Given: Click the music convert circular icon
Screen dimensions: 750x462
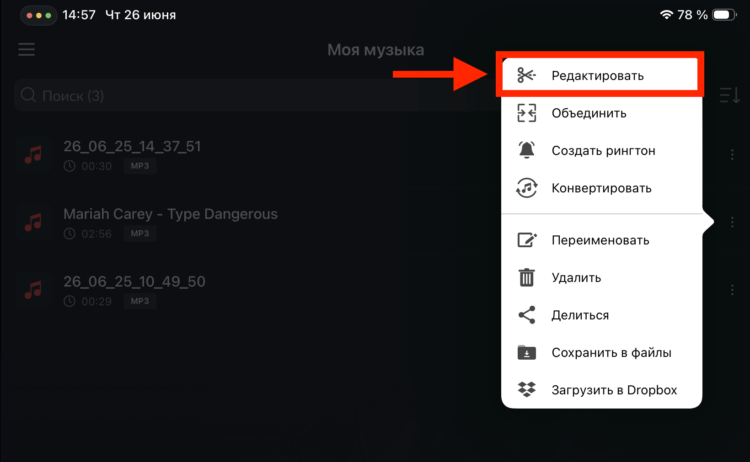Looking at the screenshot, I should pos(527,188).
